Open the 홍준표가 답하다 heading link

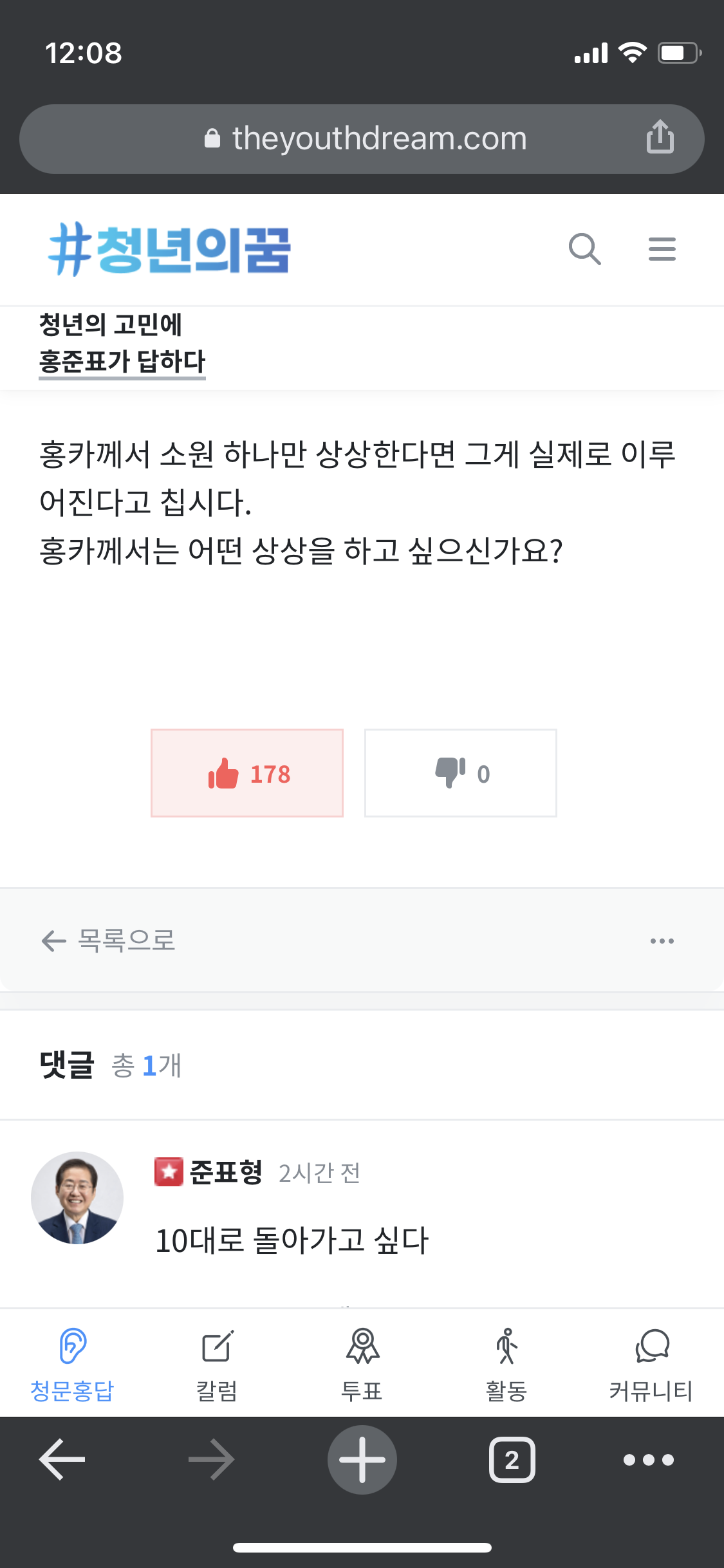coord(122,361)
